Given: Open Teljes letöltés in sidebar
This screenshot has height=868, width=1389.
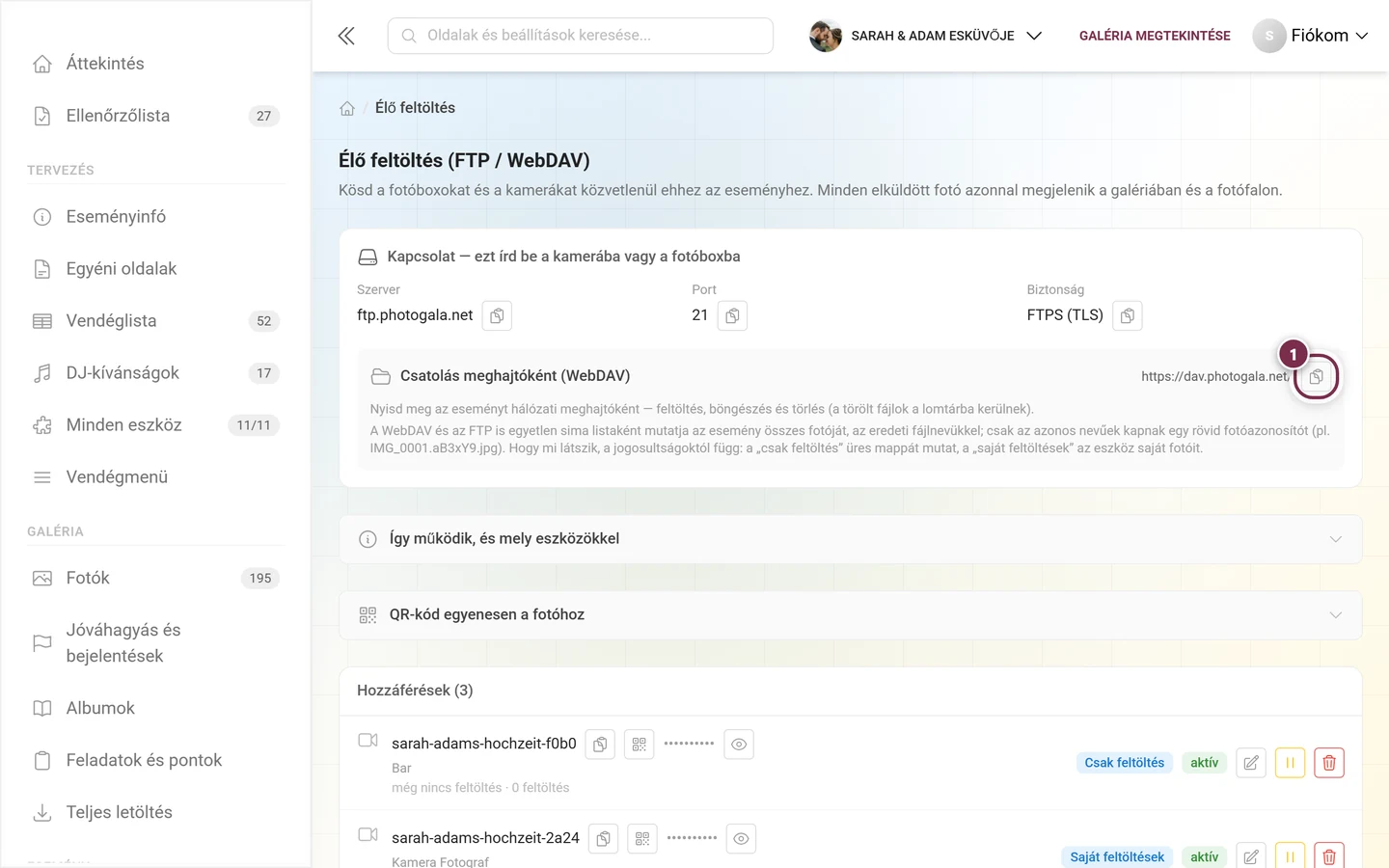Looking at the screenshot, I should pos(155,812).
